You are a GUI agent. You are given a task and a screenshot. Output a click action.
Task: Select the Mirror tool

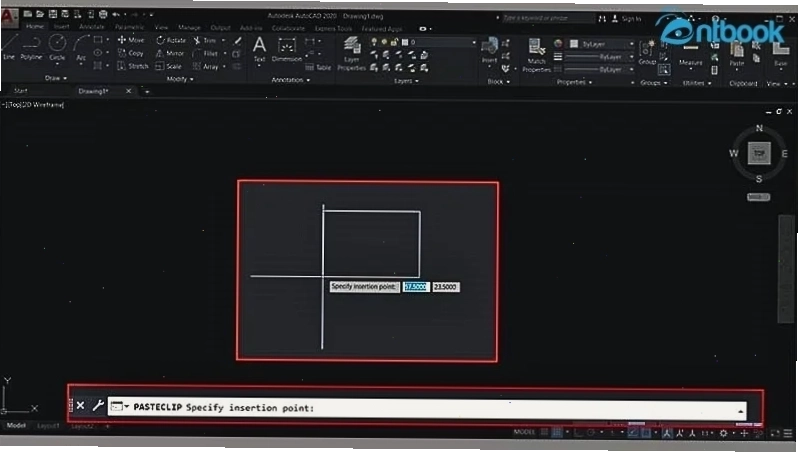pos(169,53)
